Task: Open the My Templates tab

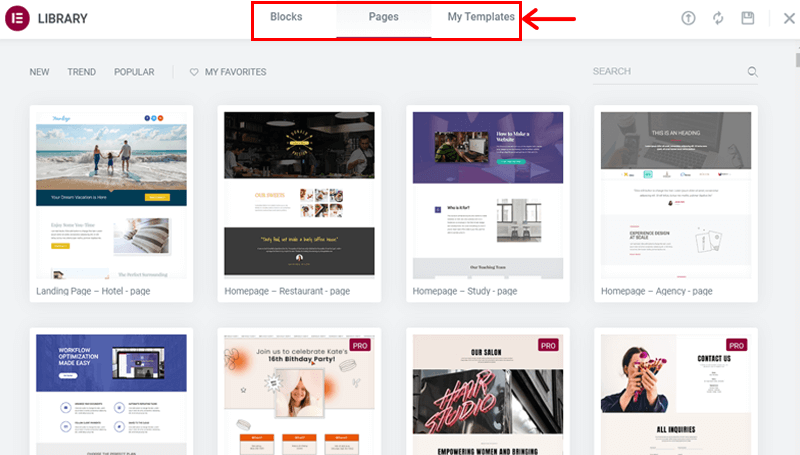Action: 481,17
